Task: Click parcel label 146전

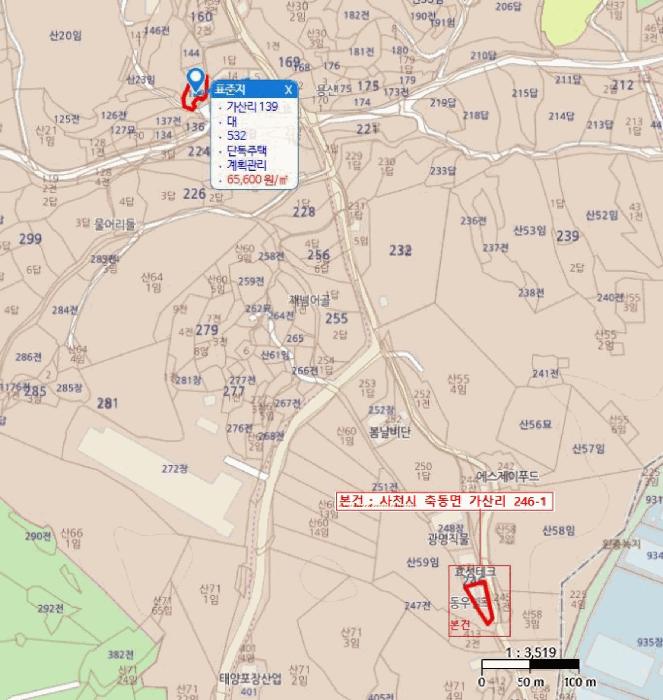Action: (x=157, y=30)
